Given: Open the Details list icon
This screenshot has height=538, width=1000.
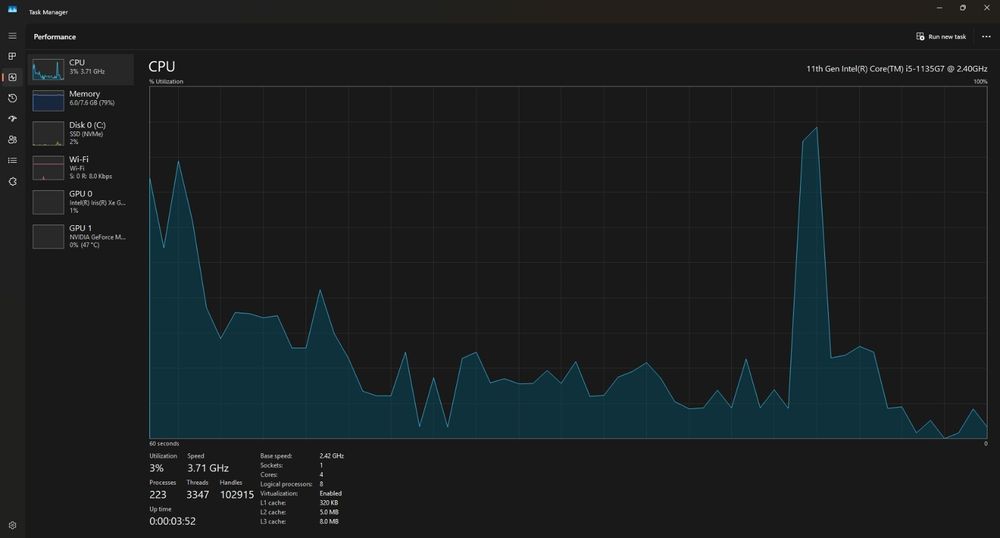Looking at the screenshot, I should (12, 161).
